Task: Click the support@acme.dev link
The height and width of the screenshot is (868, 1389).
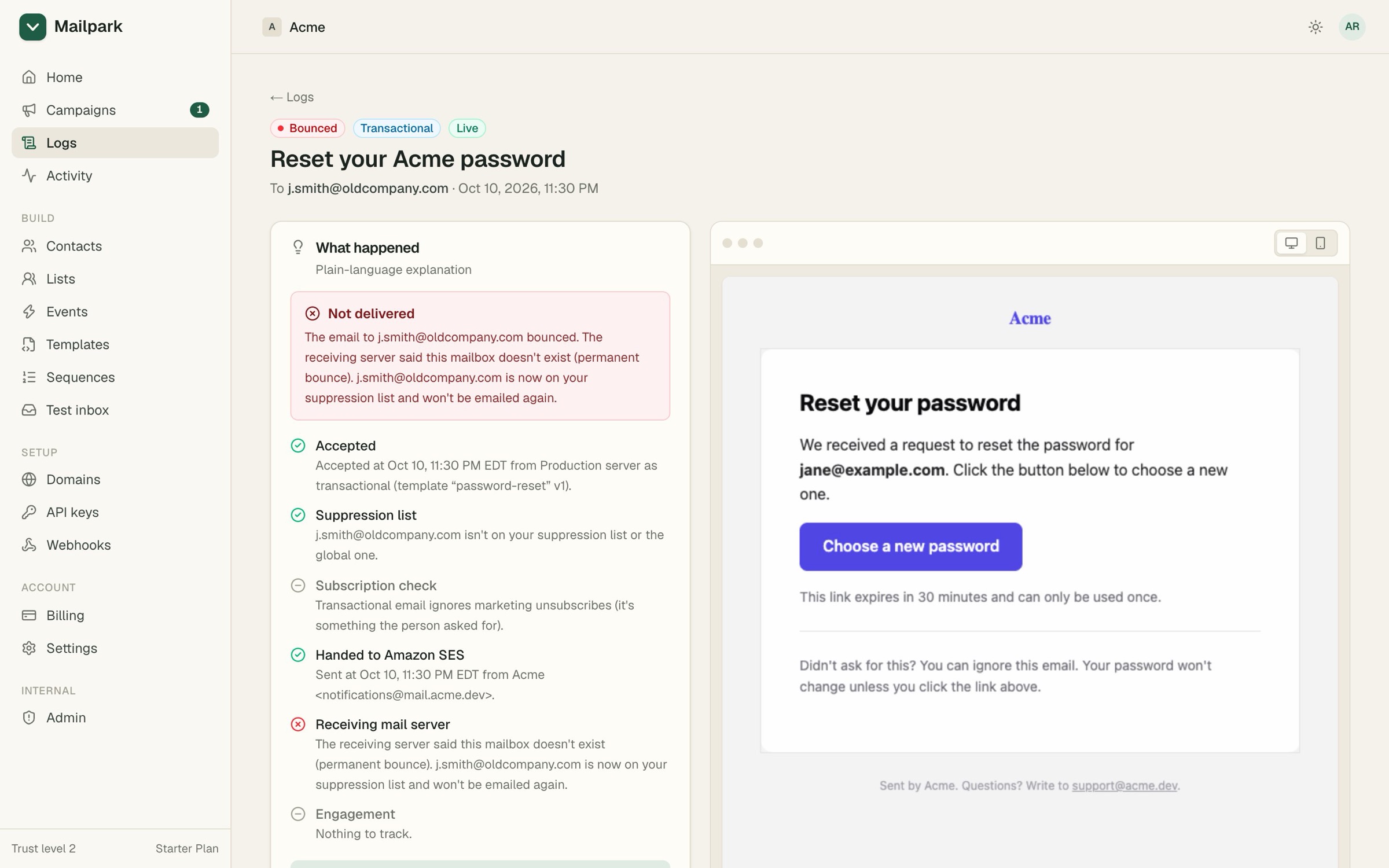Action: pos(1124,786)
